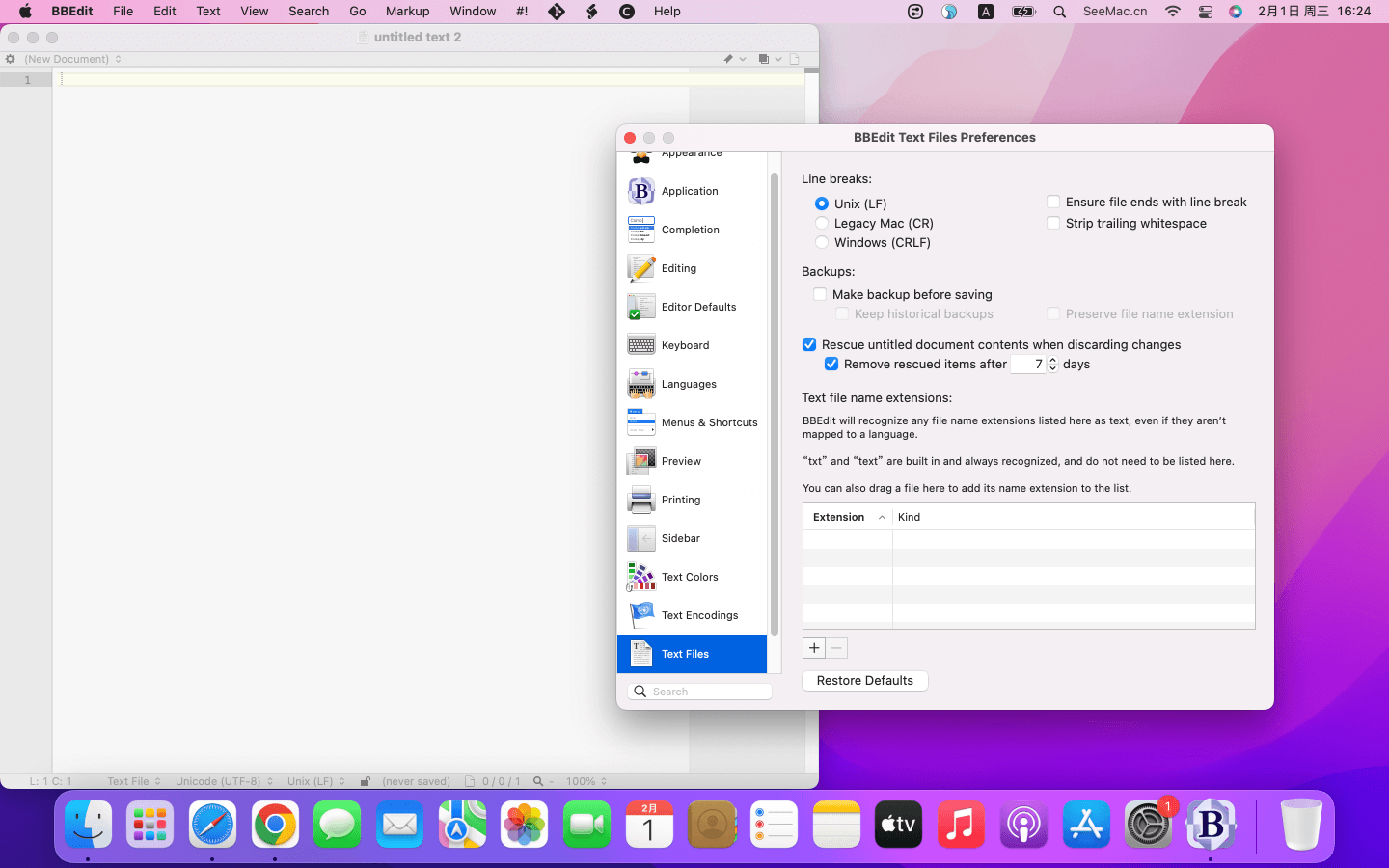Open the #! menu

point(522,12)
